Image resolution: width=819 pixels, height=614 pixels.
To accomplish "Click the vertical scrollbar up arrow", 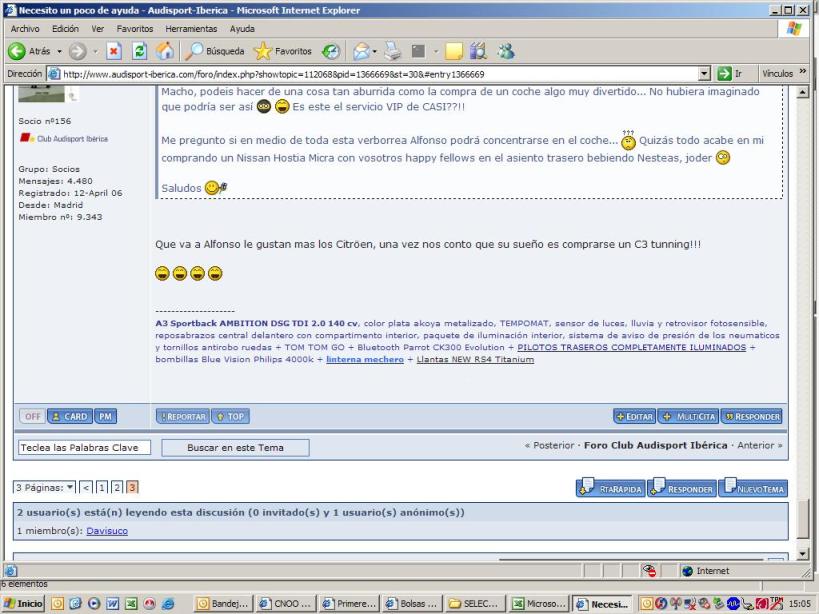I will 803,92.
